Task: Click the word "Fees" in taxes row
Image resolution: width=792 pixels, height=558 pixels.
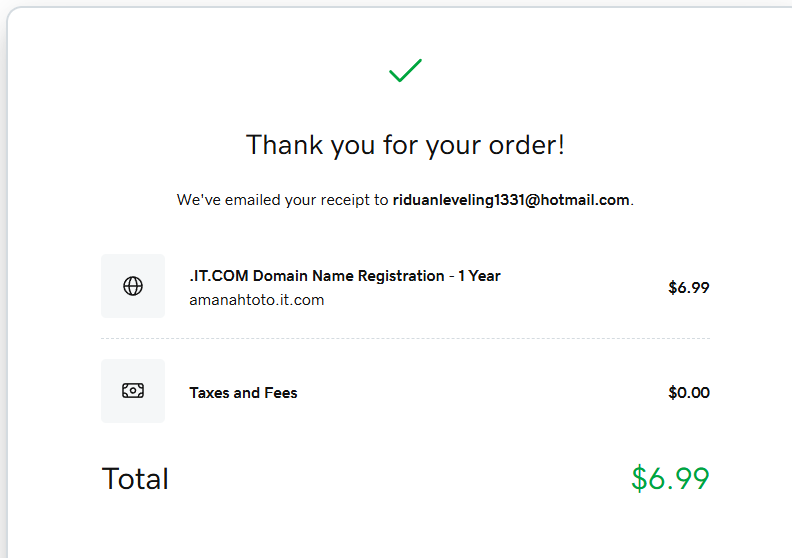Action: 280,393
